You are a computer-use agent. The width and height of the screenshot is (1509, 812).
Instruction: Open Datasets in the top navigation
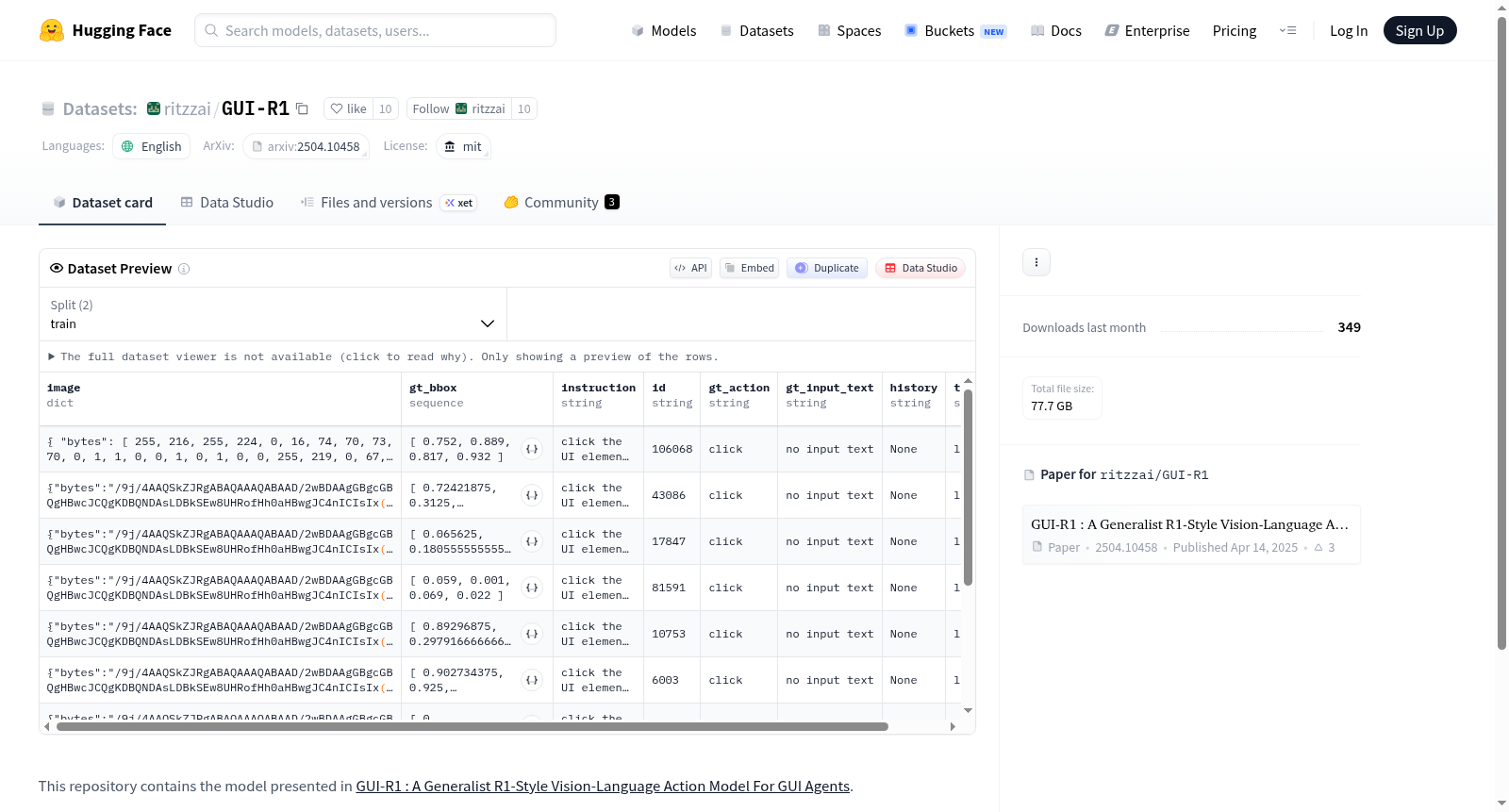tap(756, 30)
